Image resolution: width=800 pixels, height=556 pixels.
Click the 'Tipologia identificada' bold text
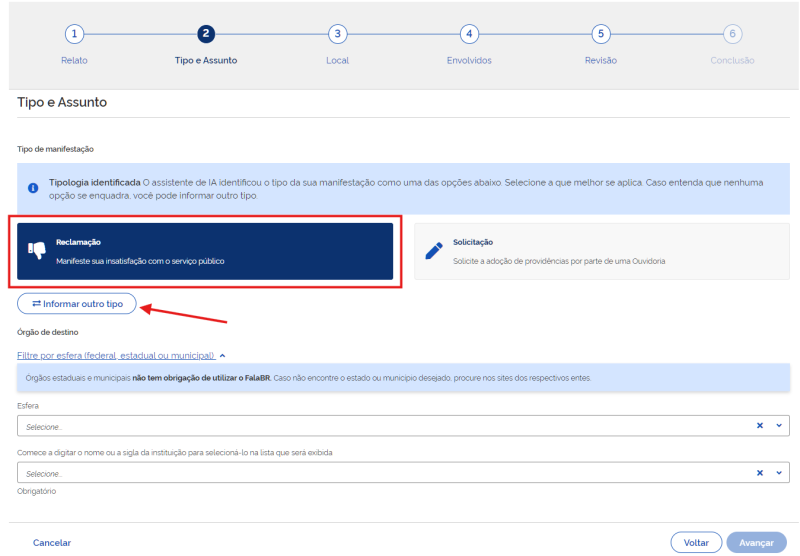pos(94,182)
